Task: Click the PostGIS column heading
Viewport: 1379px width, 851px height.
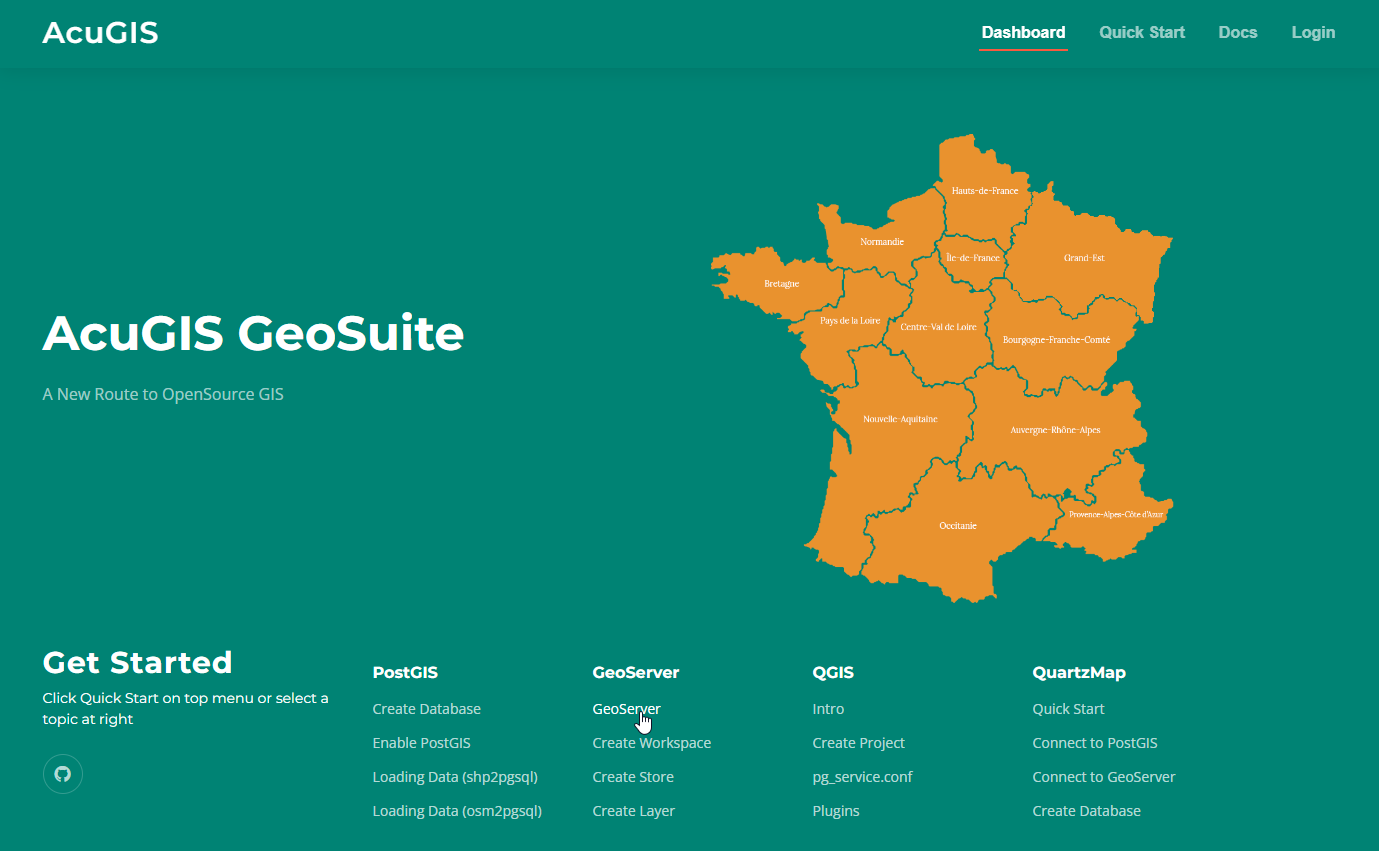Action: pos(405,673)
